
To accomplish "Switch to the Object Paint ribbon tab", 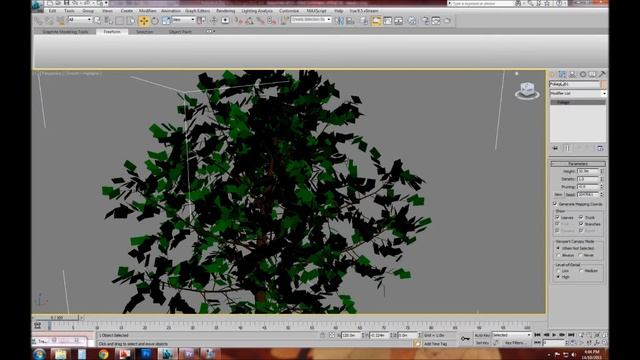I will point(180,31).
